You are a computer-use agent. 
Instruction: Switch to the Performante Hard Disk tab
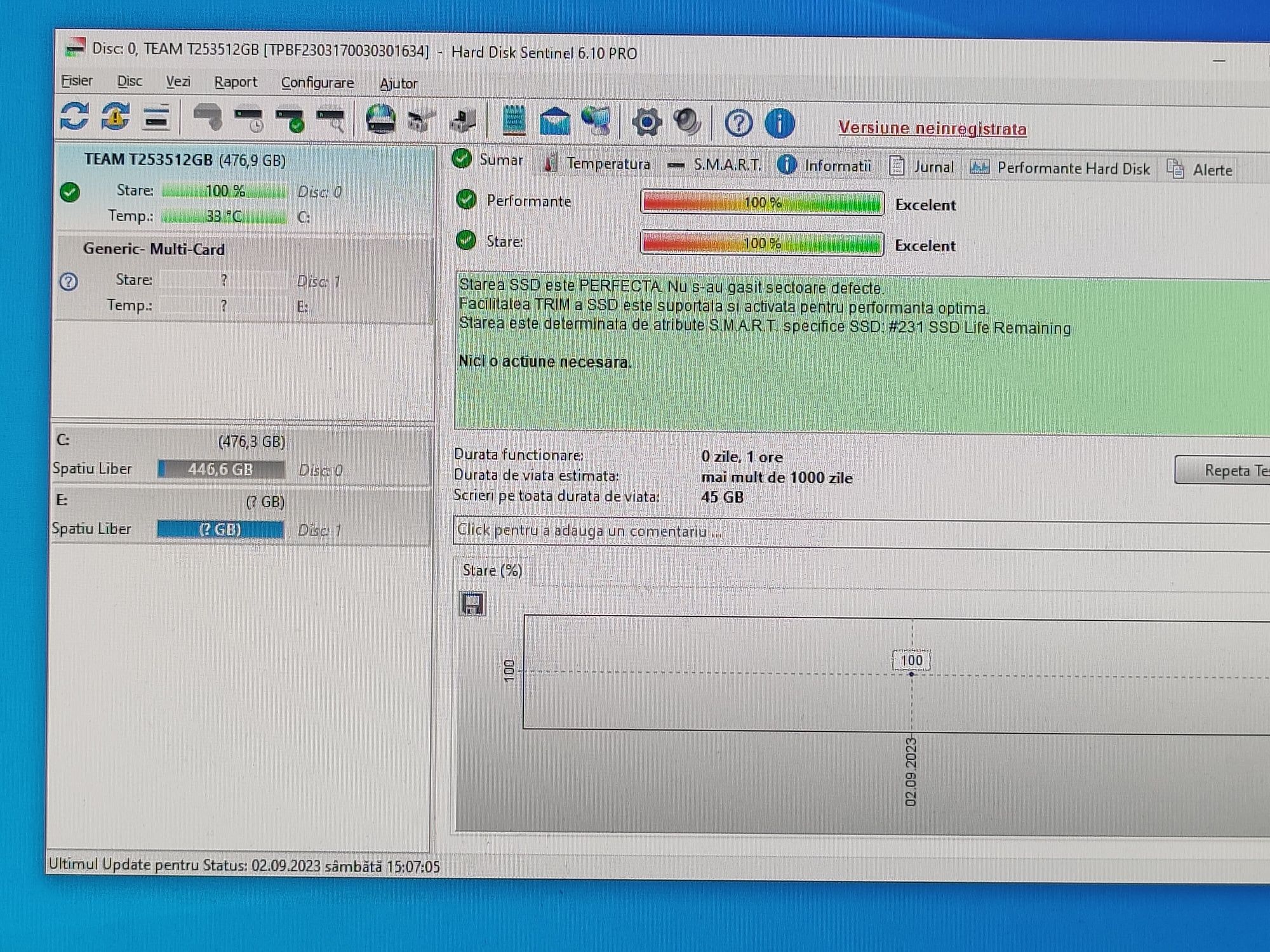tap(1060, 168)
